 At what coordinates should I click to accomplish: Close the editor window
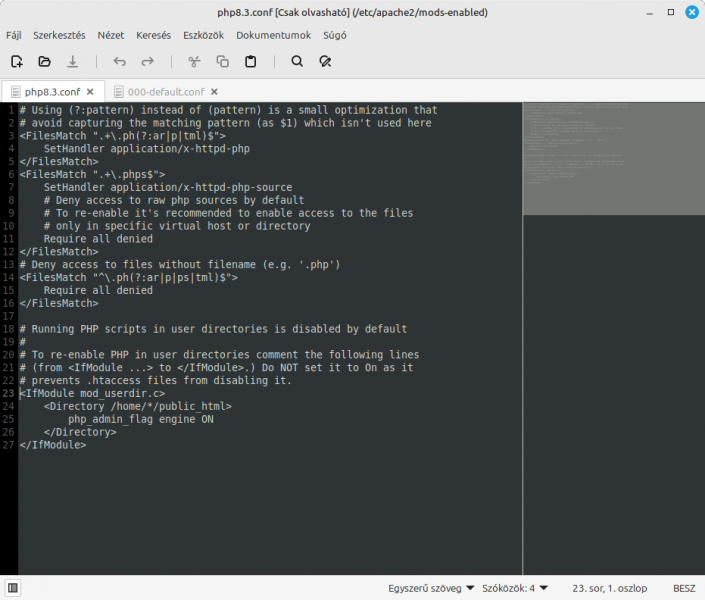(x=692, y=13)
